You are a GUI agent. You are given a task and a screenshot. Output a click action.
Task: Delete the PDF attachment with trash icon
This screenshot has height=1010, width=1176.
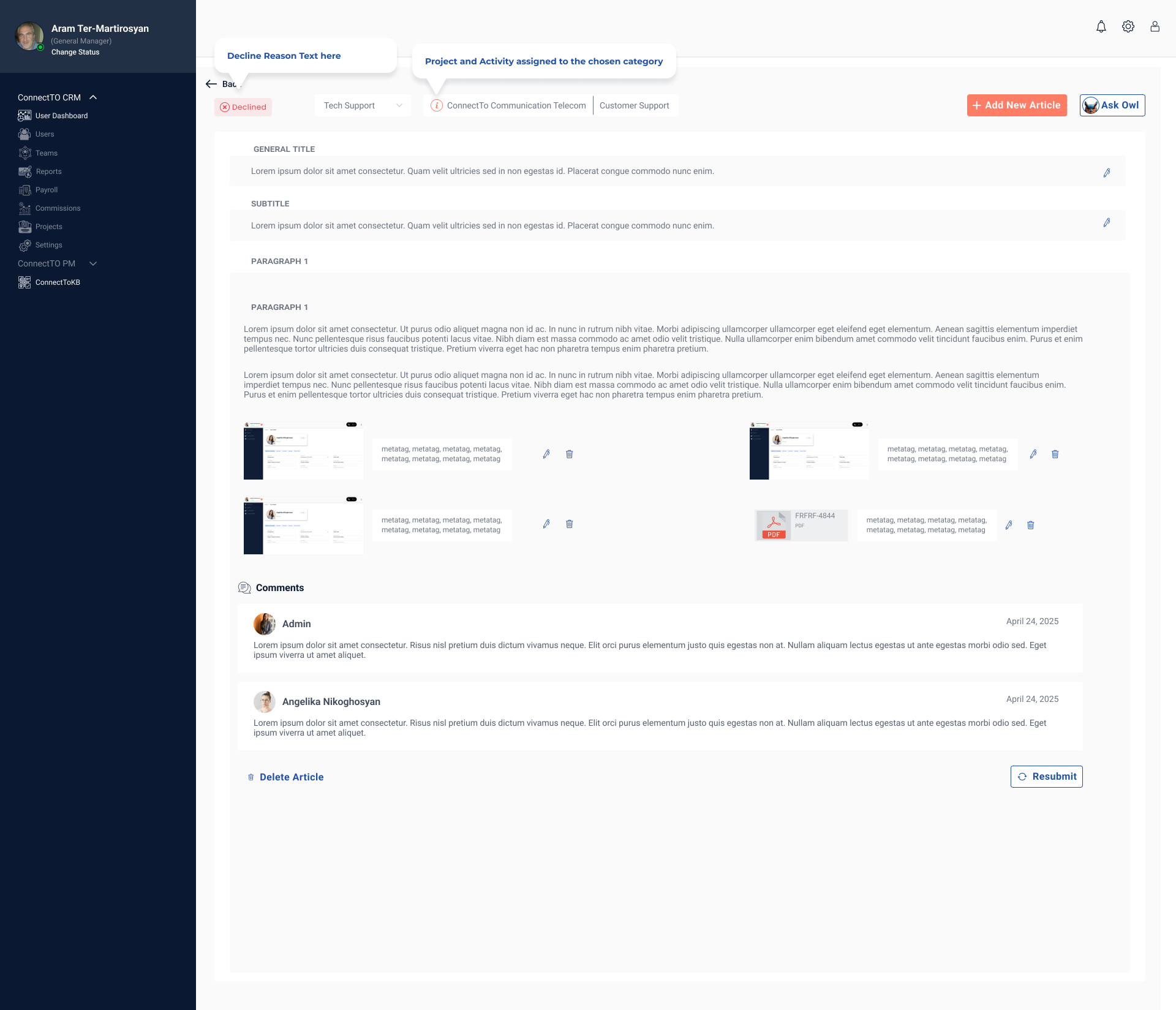[1030, 525]
